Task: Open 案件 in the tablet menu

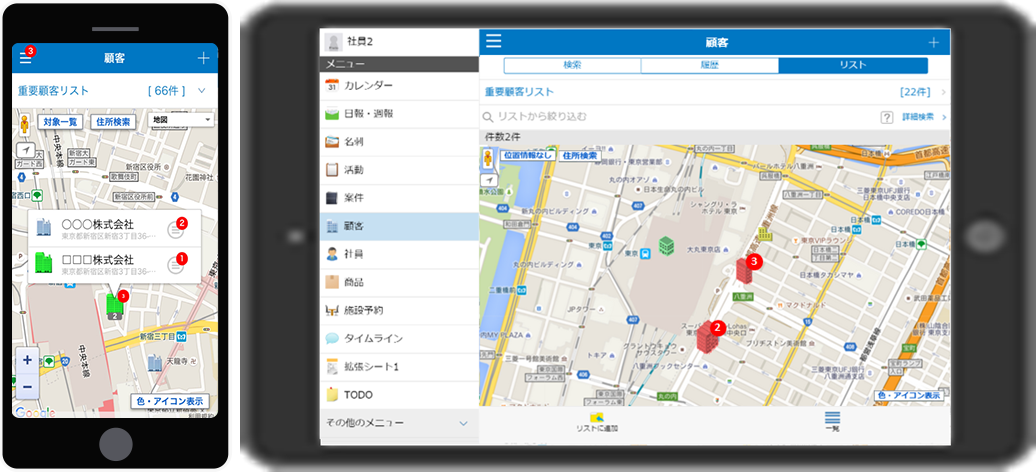Action: coord(400,198)
